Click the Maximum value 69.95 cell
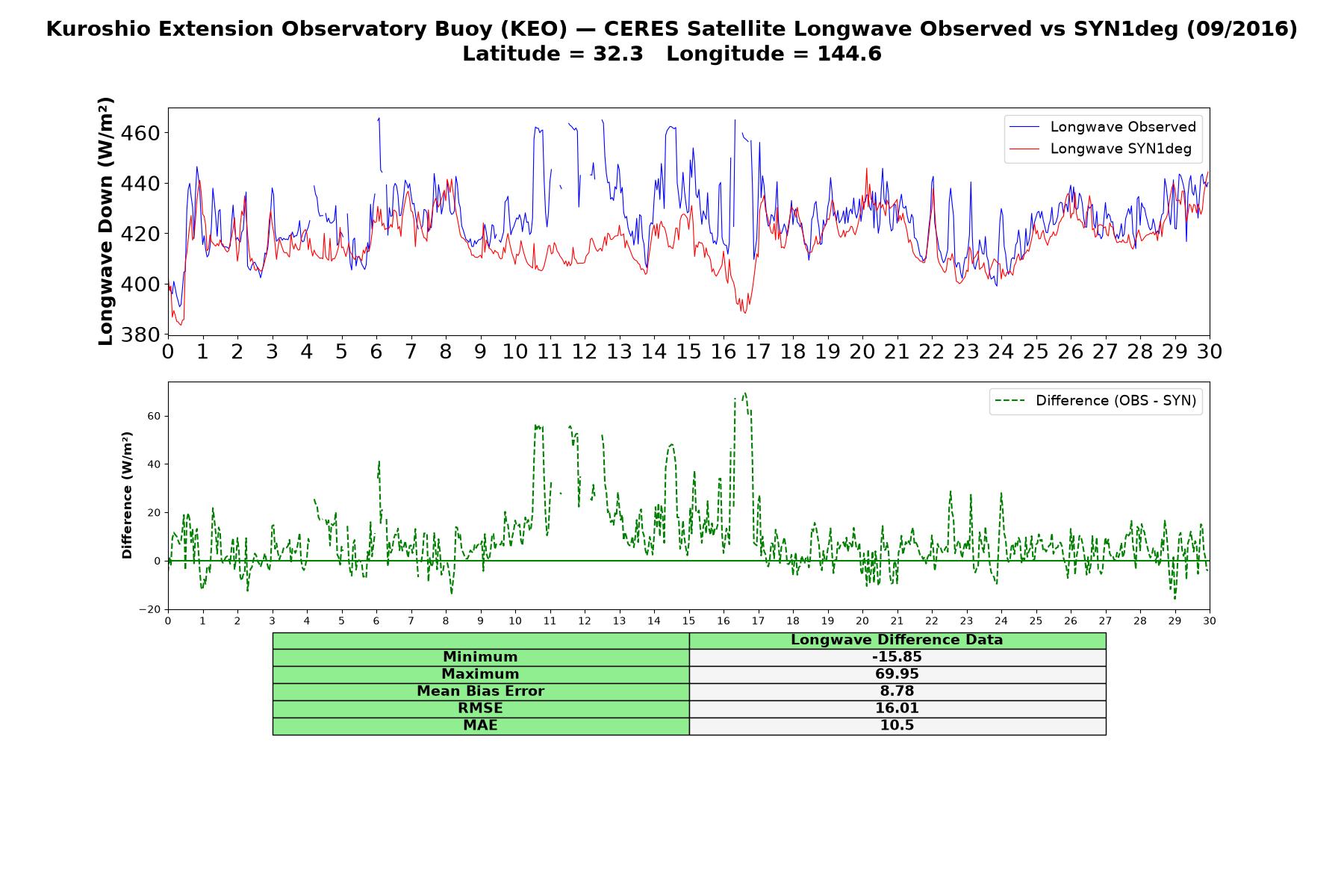1344x896 pixels. 897,674
